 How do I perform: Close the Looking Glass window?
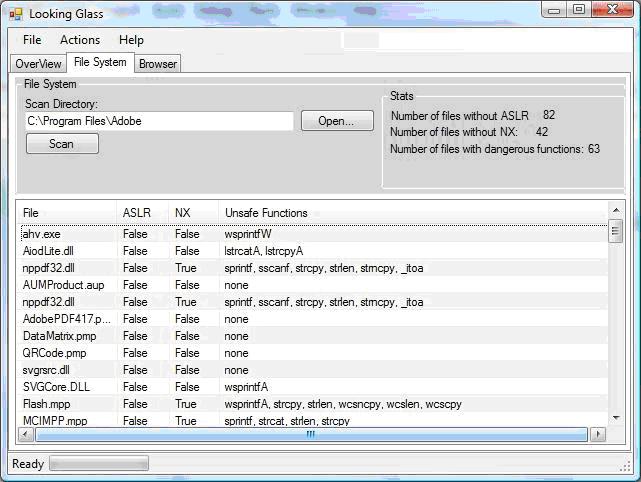click(612, 9)
